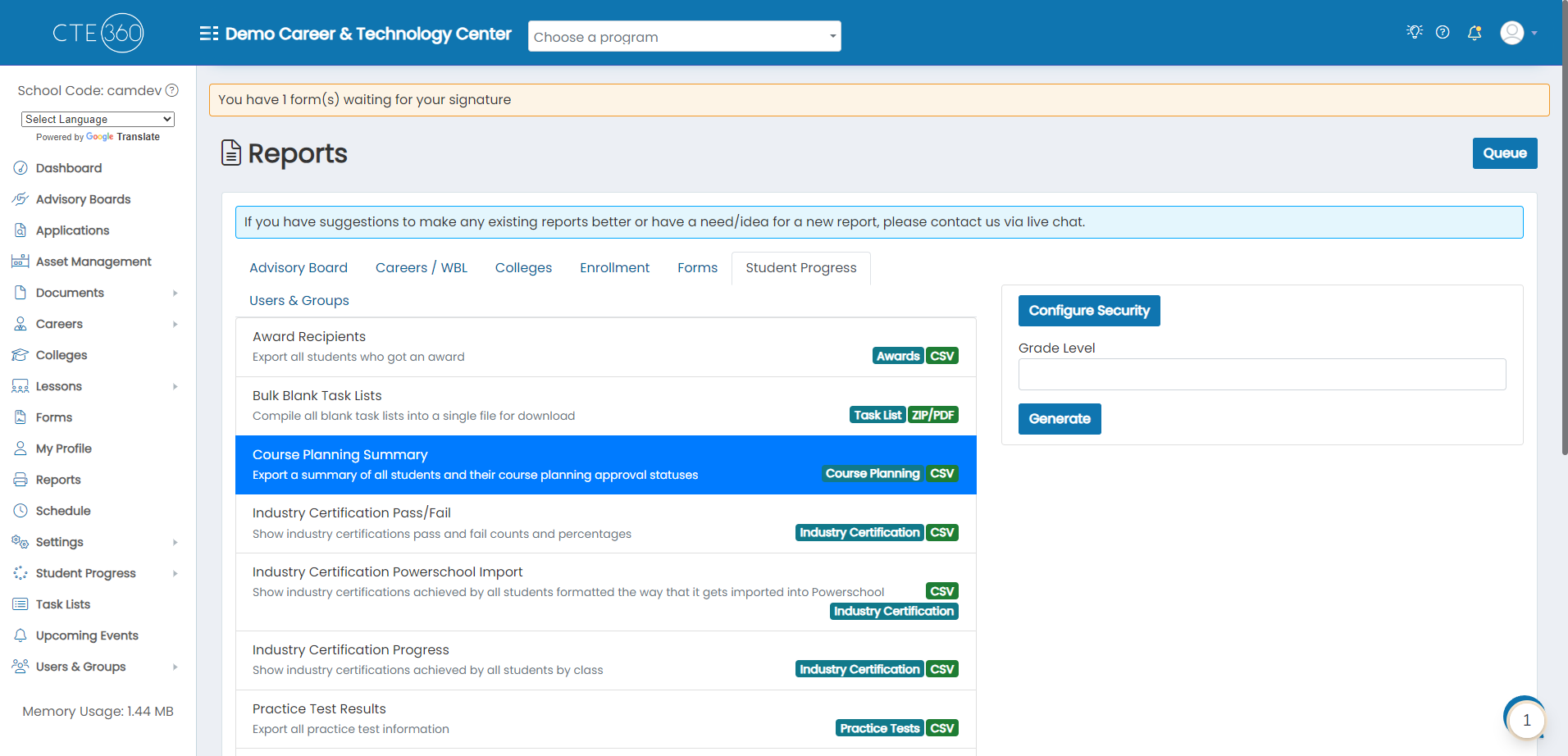The image size is (1568, 756).
Task: Click the Schedule clock icon
Action: click(21, 511)
